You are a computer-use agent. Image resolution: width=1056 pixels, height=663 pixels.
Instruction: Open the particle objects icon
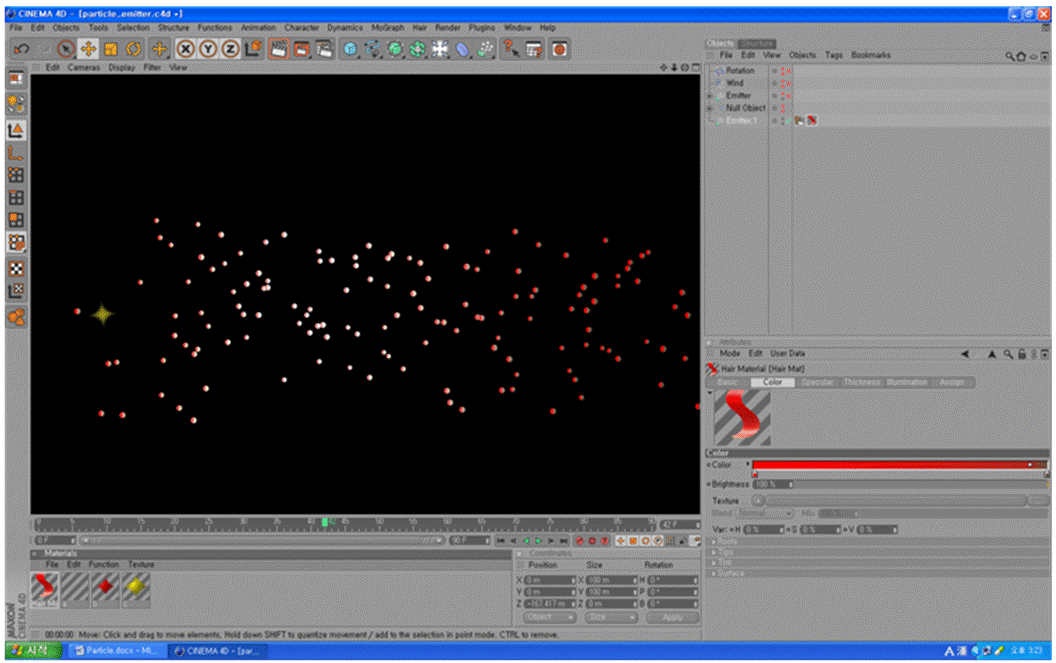coord(485,49)
